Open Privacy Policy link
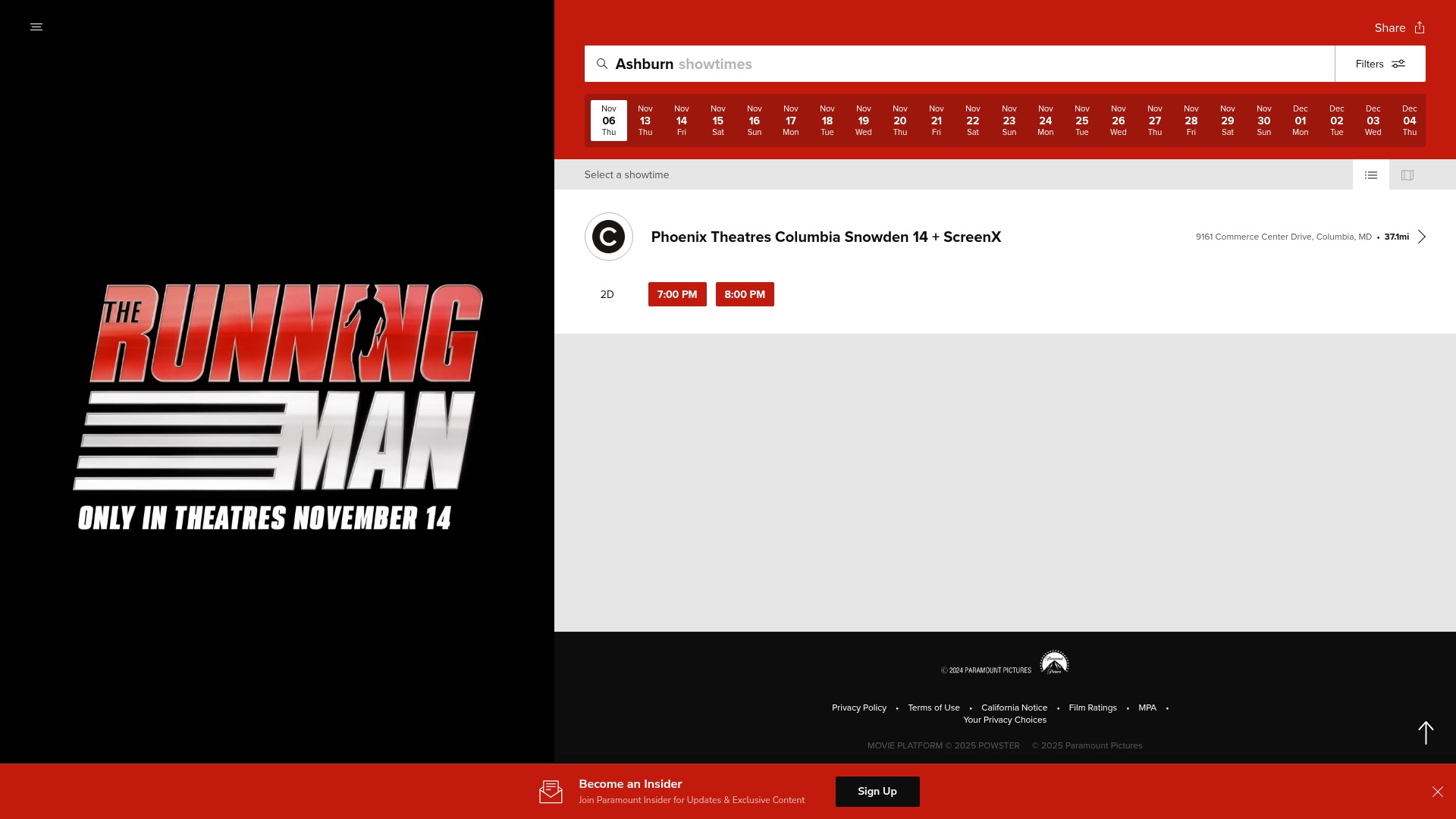The image size is (1456, 819). pos(859,708)
